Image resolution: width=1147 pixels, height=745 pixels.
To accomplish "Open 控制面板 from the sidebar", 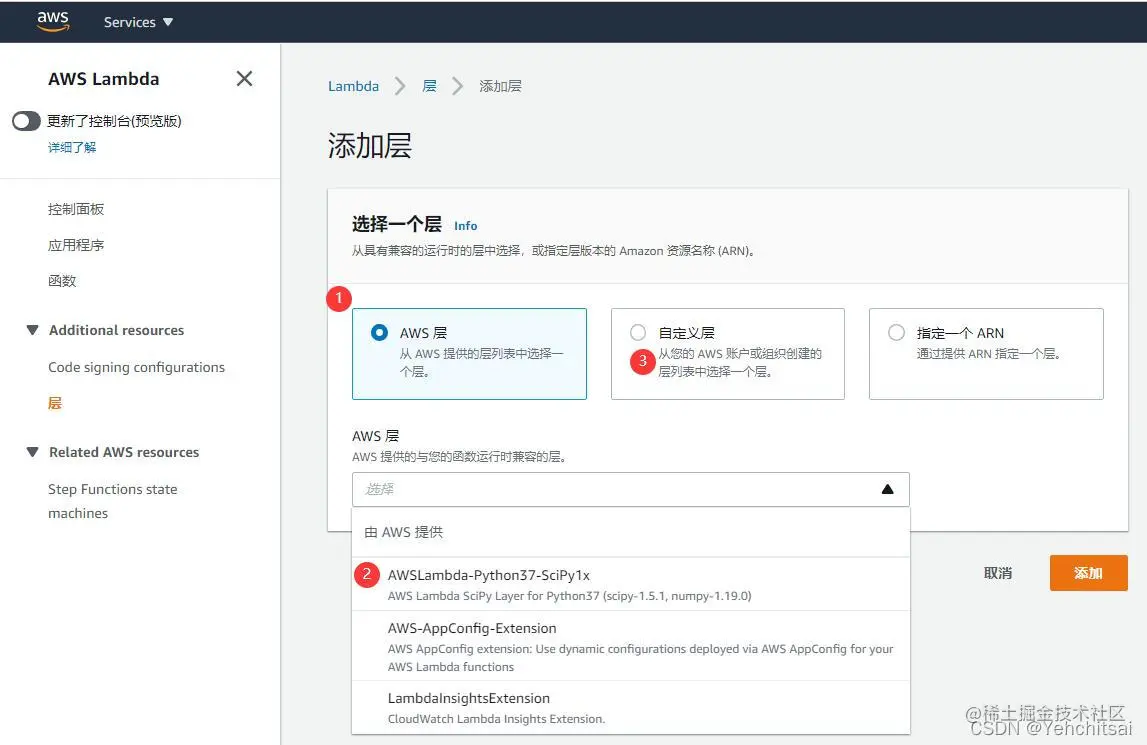I will (78, 209).
